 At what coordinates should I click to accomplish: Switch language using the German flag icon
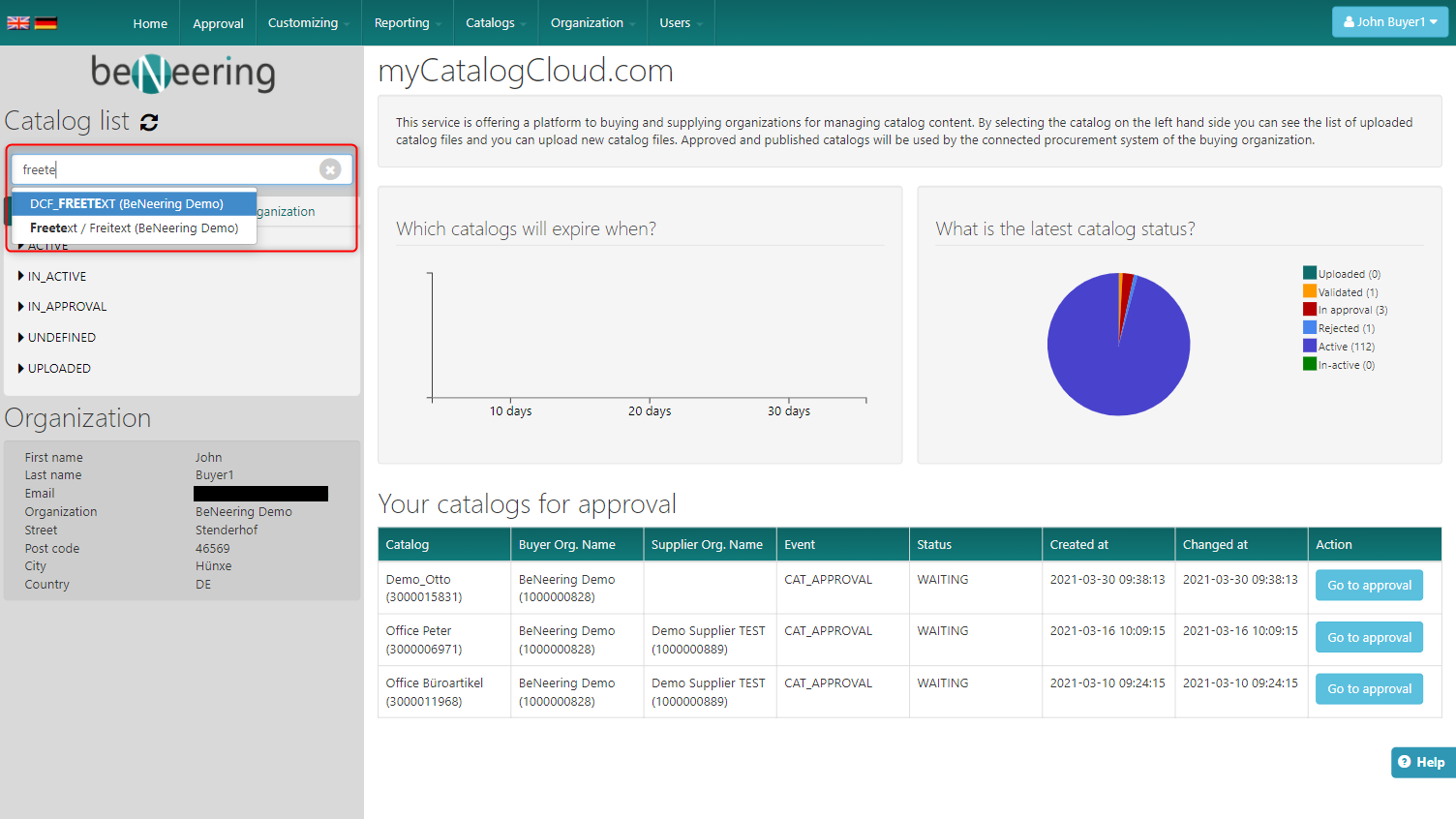45,23
